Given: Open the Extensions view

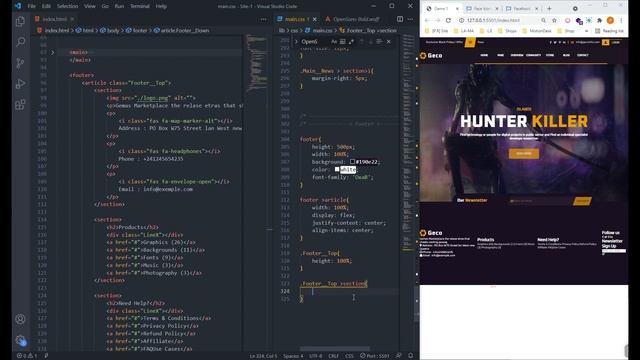Looking at the screenshot, I should [20, 104].
